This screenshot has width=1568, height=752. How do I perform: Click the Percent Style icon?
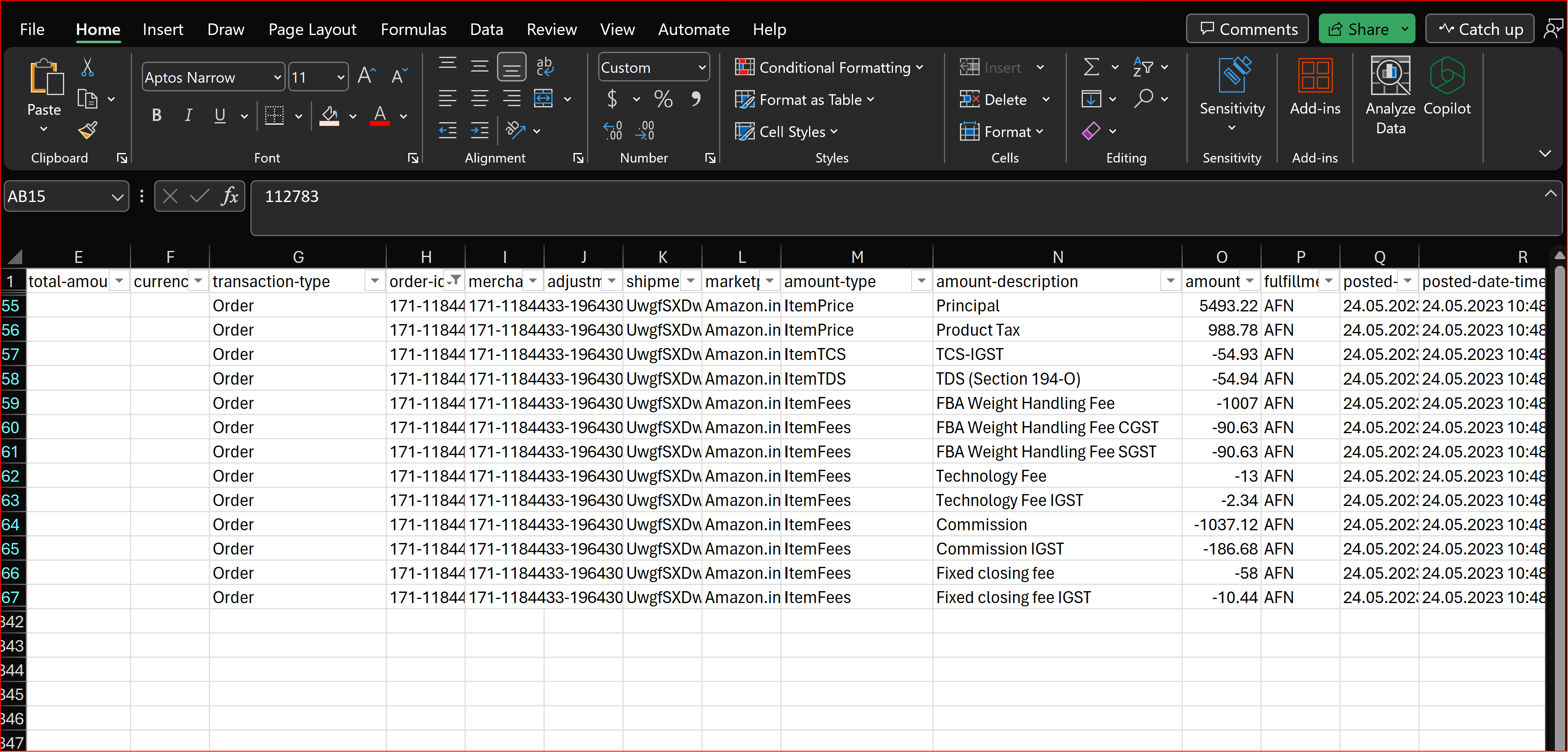(663, 99)
